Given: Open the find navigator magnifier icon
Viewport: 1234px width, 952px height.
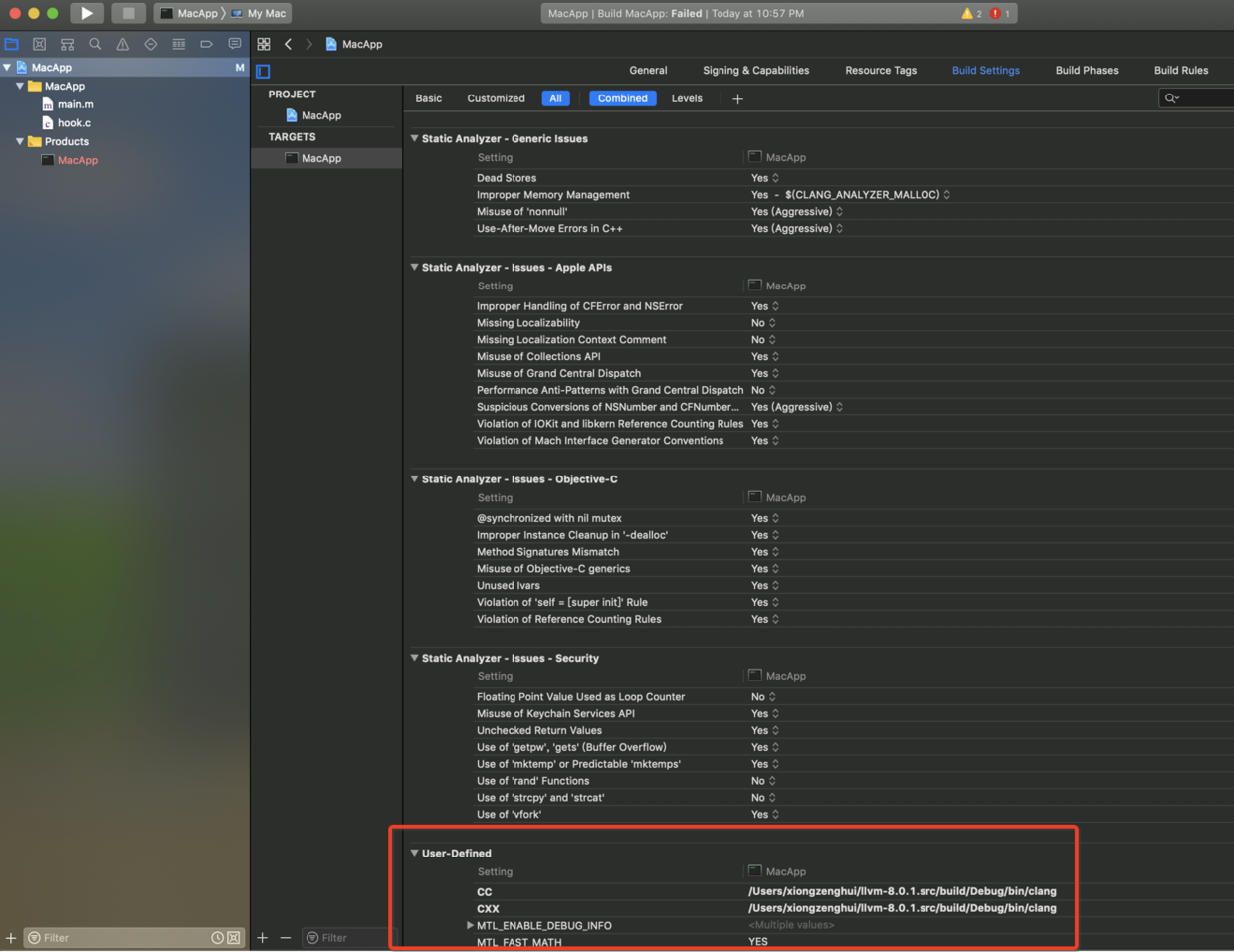Looking at the screenshot, I should pos(95,44).
